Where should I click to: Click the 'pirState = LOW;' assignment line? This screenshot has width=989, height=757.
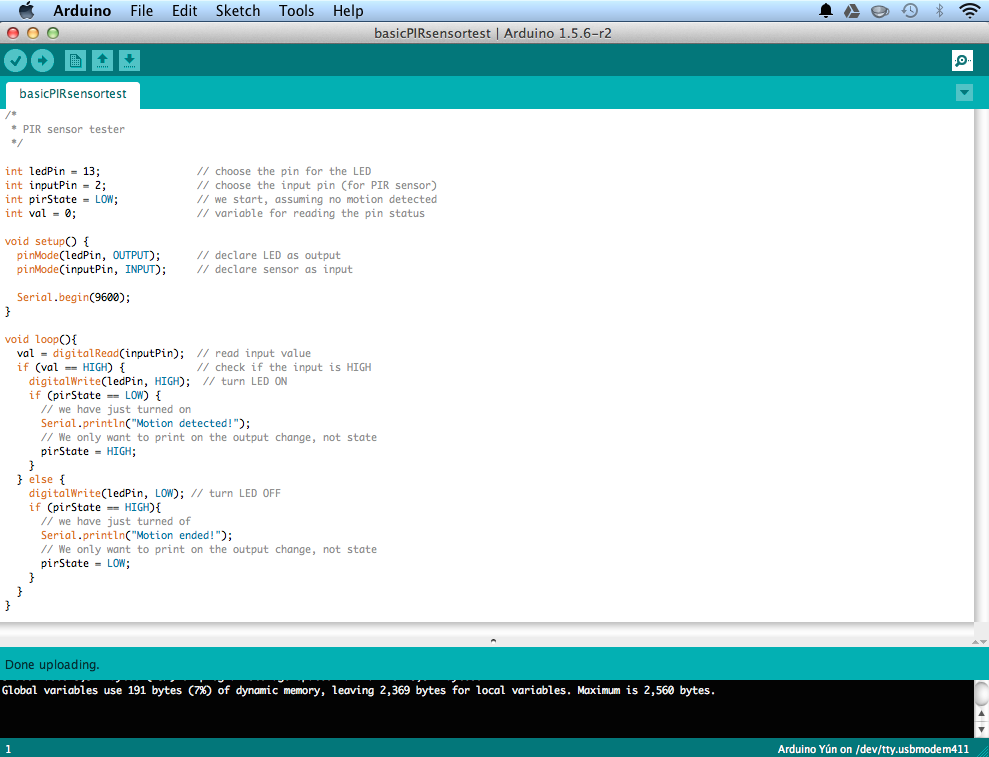pos(85,563)
